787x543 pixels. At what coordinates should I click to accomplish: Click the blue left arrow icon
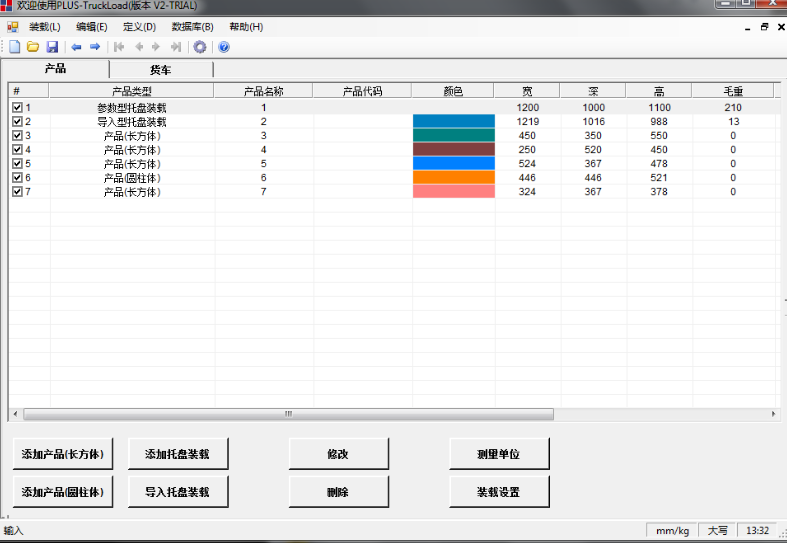coord(76,47)
